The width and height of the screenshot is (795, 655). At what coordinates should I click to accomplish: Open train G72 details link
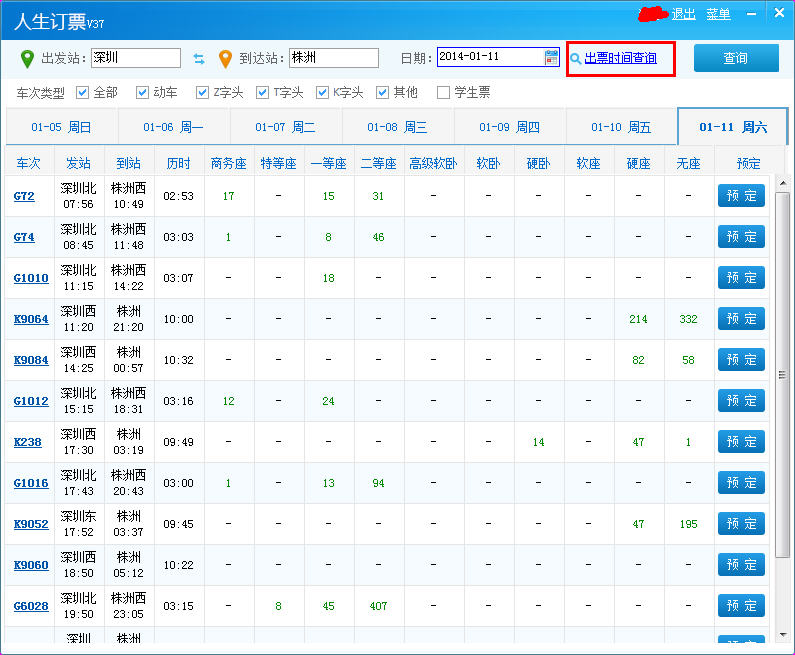click(x=24, y=196)
